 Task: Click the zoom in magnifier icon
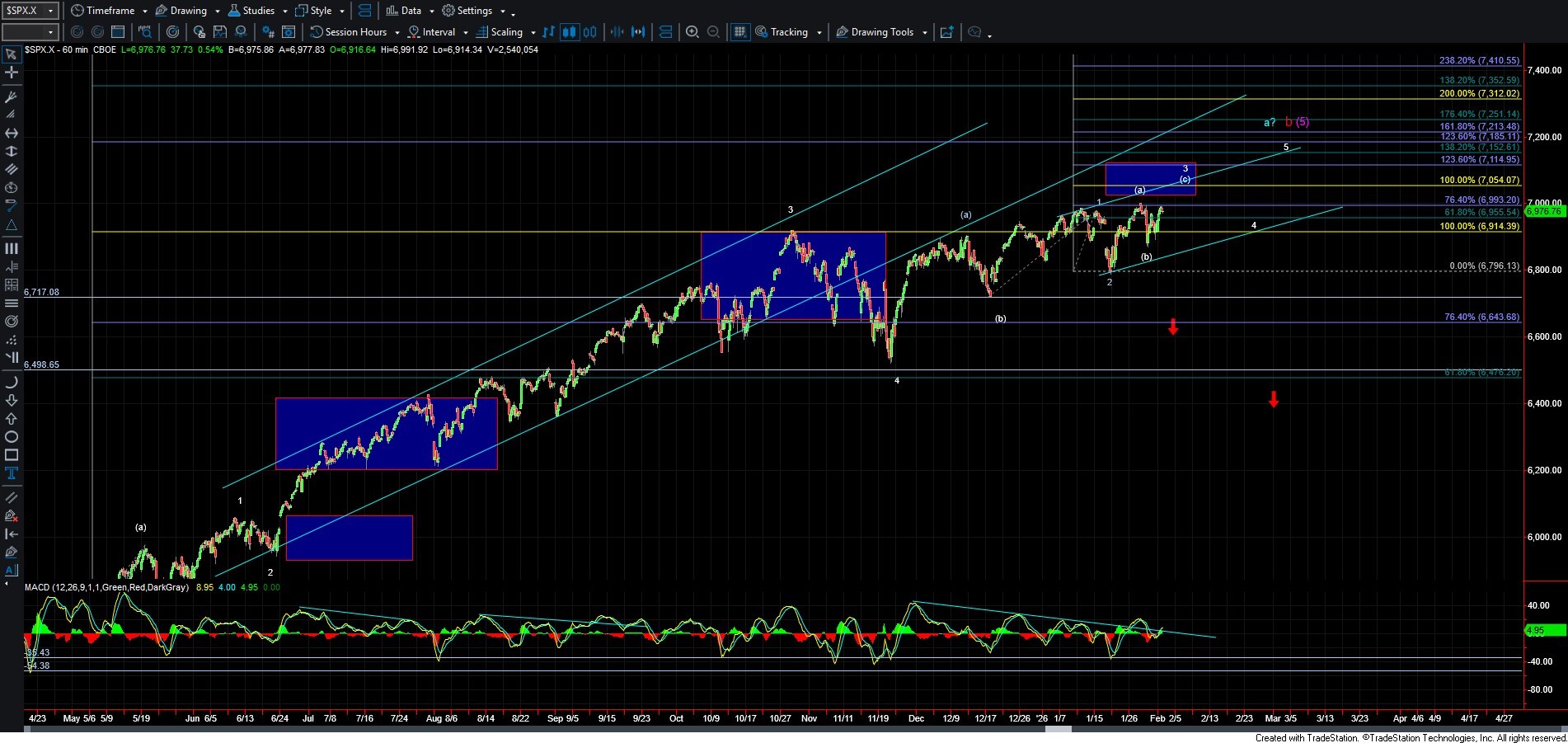pyautogui.click(x=692, y=32)
